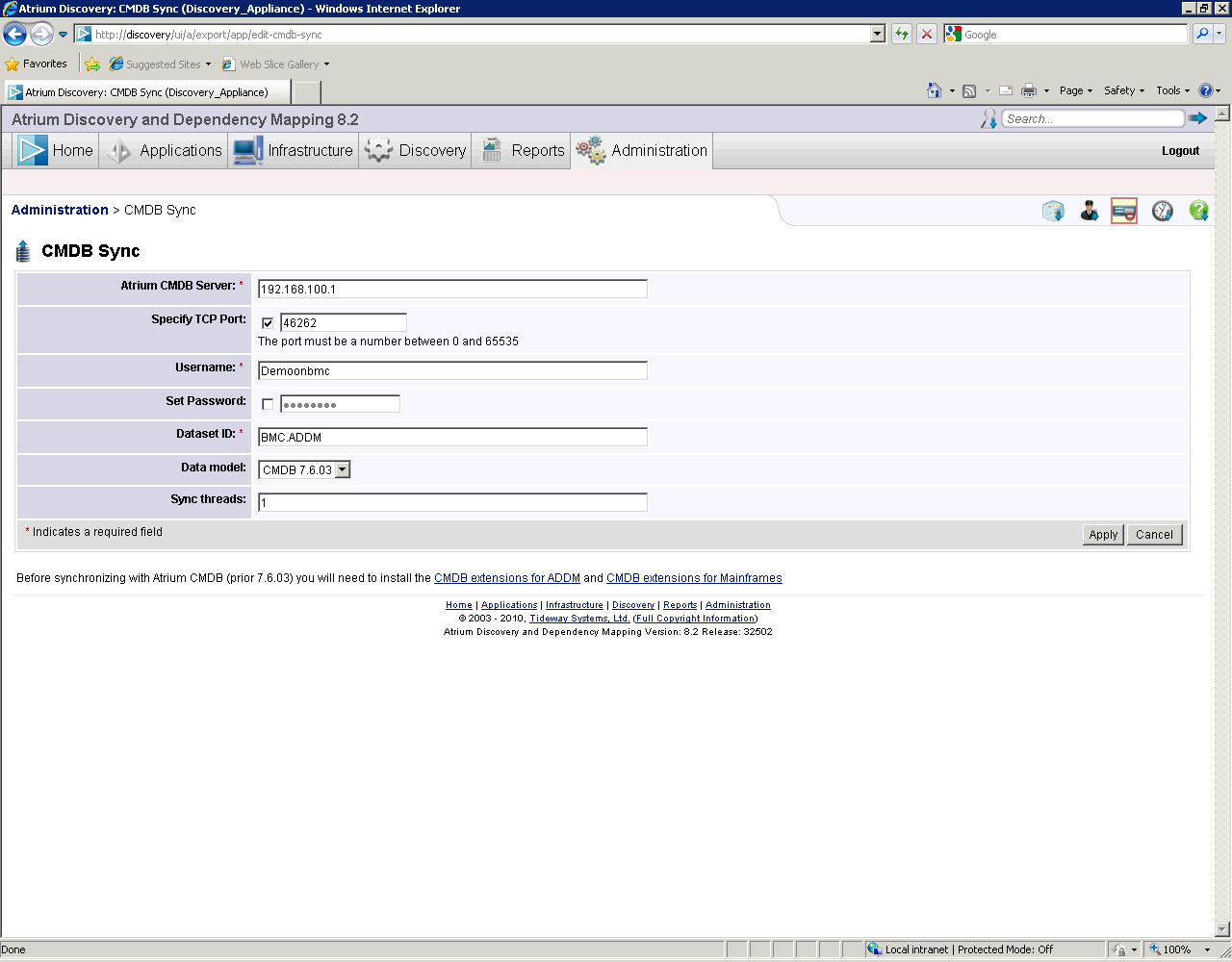This screenshot has width=1232, height=962.
Task: Click the user profile icon with suit
Action: coord(1089,211)
